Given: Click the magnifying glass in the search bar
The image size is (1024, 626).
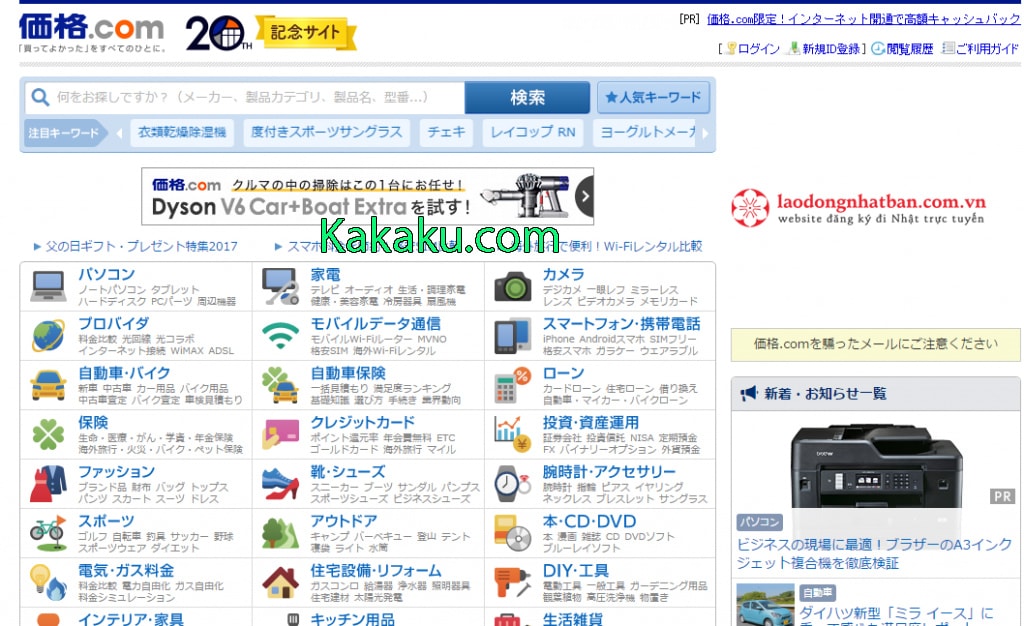Looking at the screenshot, I should pos(40,98).
